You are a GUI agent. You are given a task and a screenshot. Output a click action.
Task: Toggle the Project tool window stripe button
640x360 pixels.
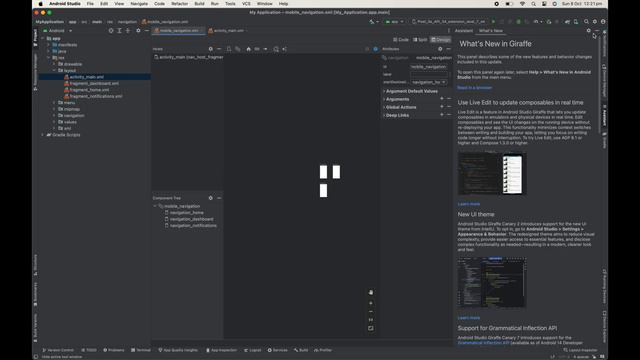pos(36,38)
